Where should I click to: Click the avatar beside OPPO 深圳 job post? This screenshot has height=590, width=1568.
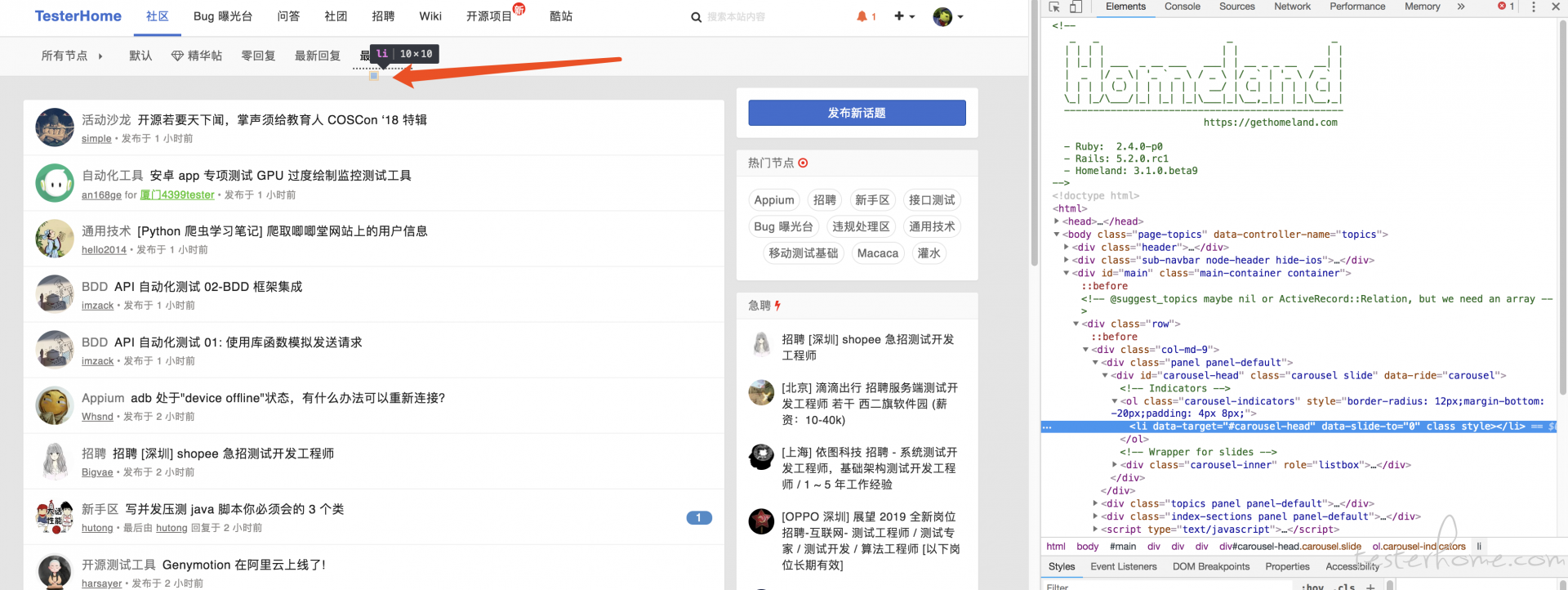[761, 521]
